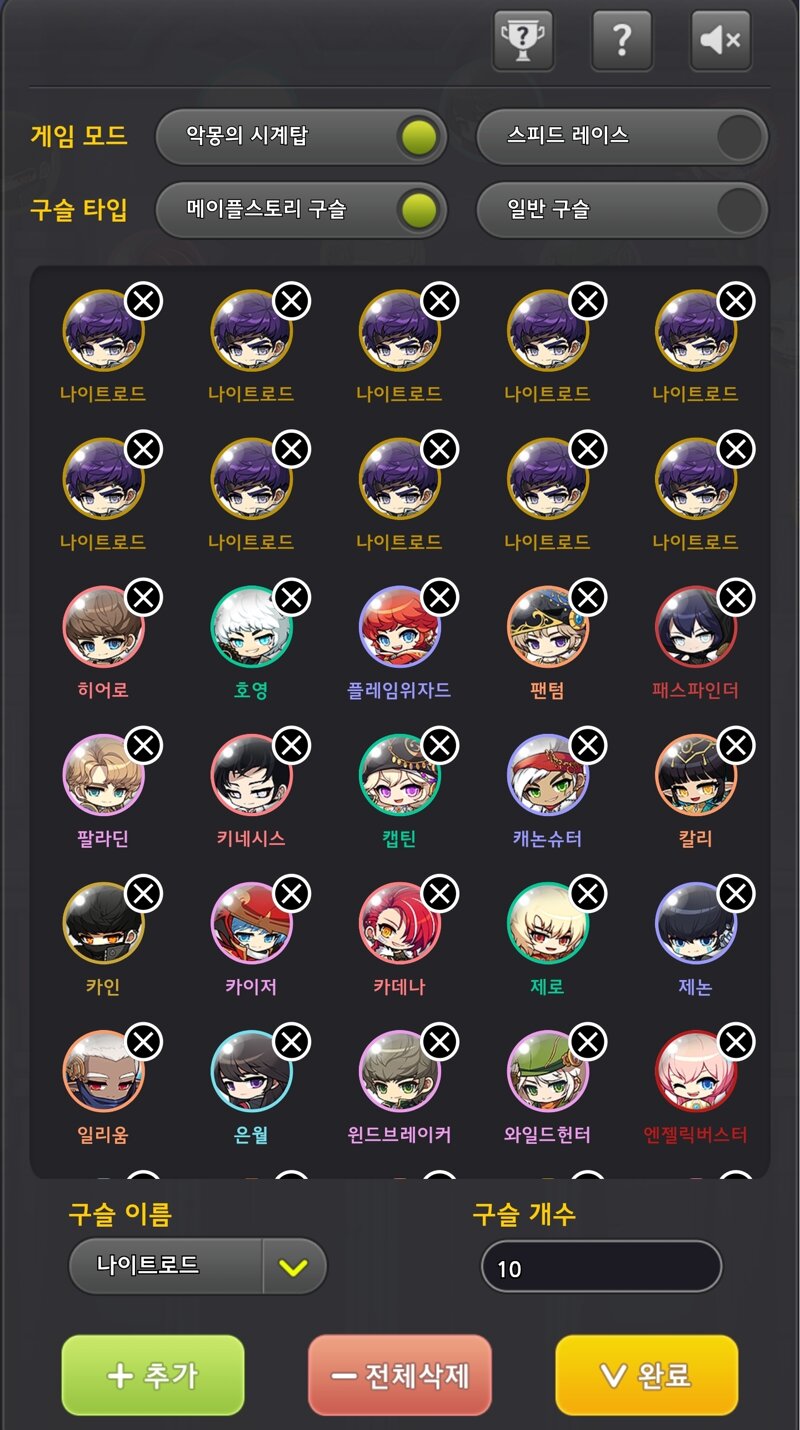
Task: Open the trophy ranking icon
Action: pyautogui.click(x=523, y=40)
